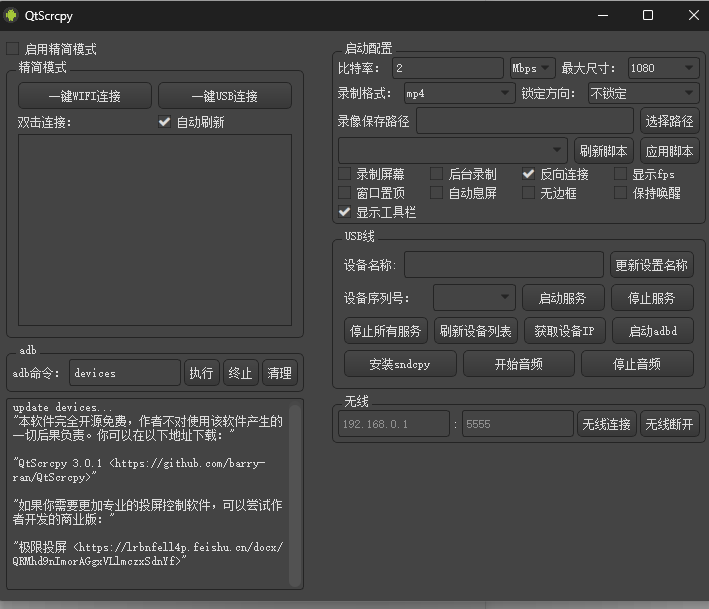Enable 自动息屏 option
Image resolution: width=709 pixels, height=609 pixels.
[436, 193]
